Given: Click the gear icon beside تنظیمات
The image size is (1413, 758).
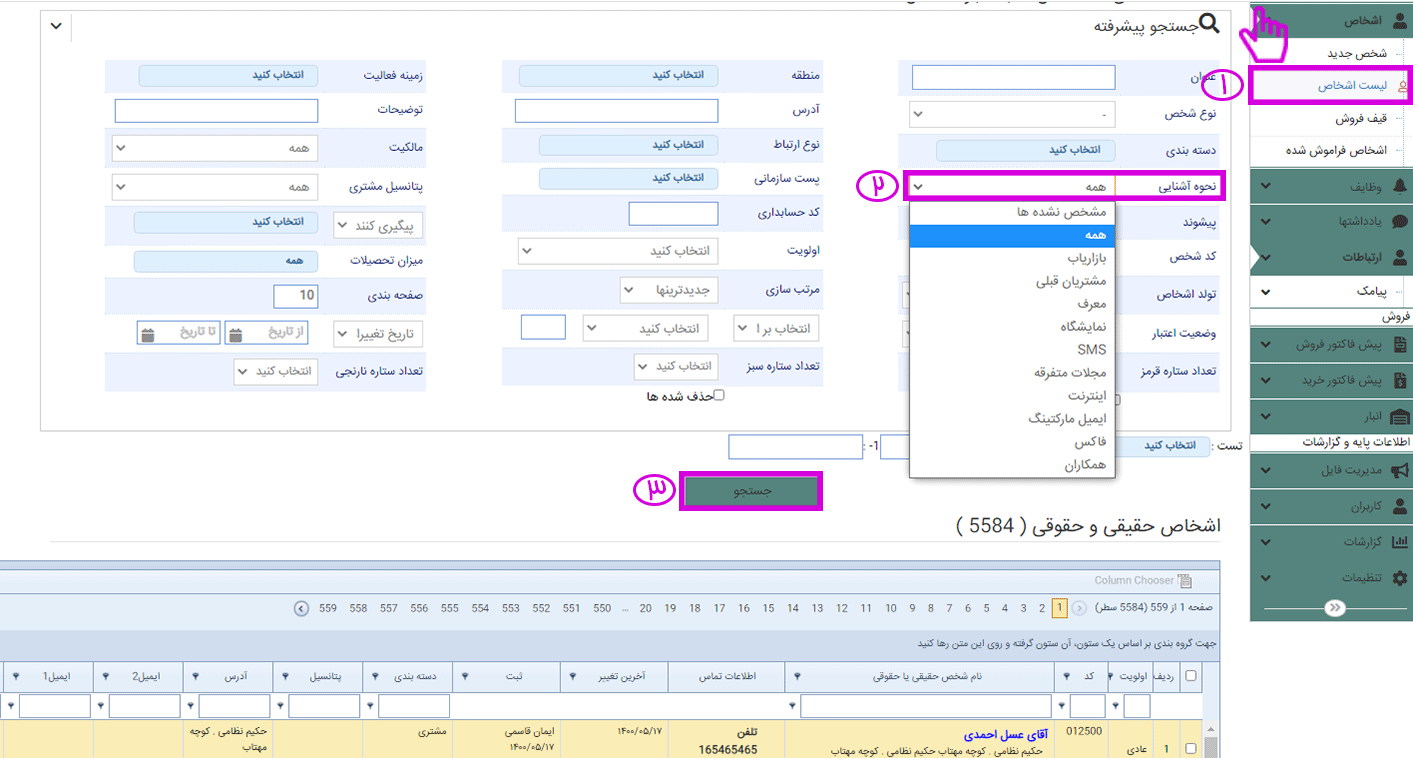Looking at the screenshot, I should click(x=1399, y=577).
